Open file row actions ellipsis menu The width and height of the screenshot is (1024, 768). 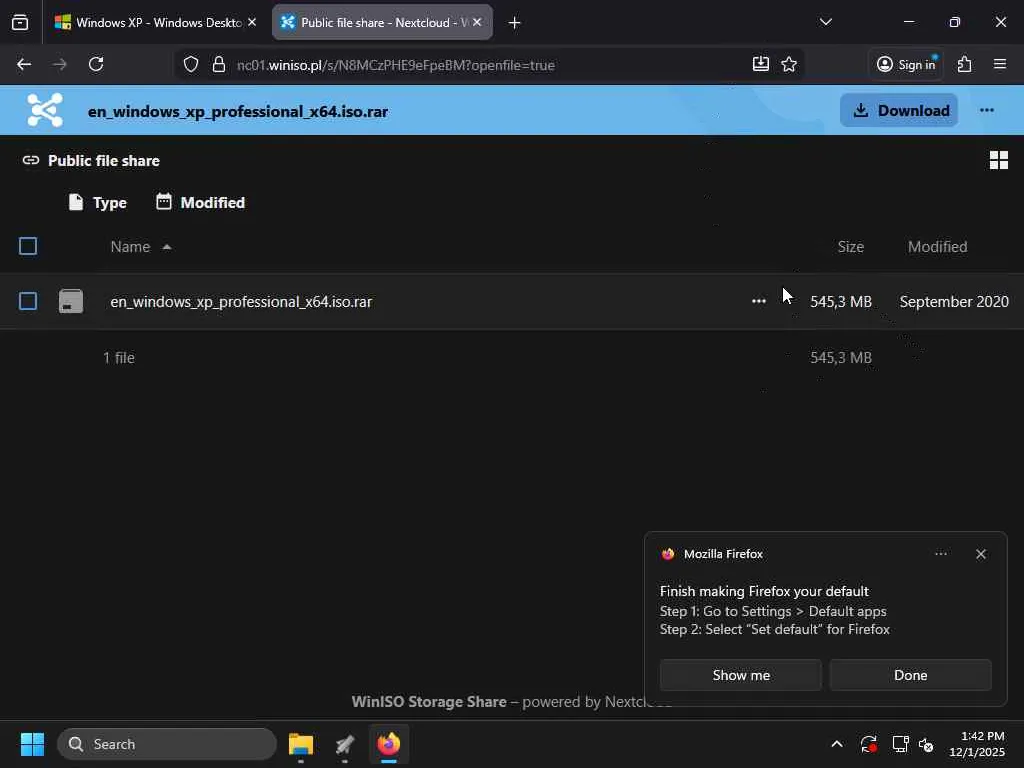[x=758, y=301]
